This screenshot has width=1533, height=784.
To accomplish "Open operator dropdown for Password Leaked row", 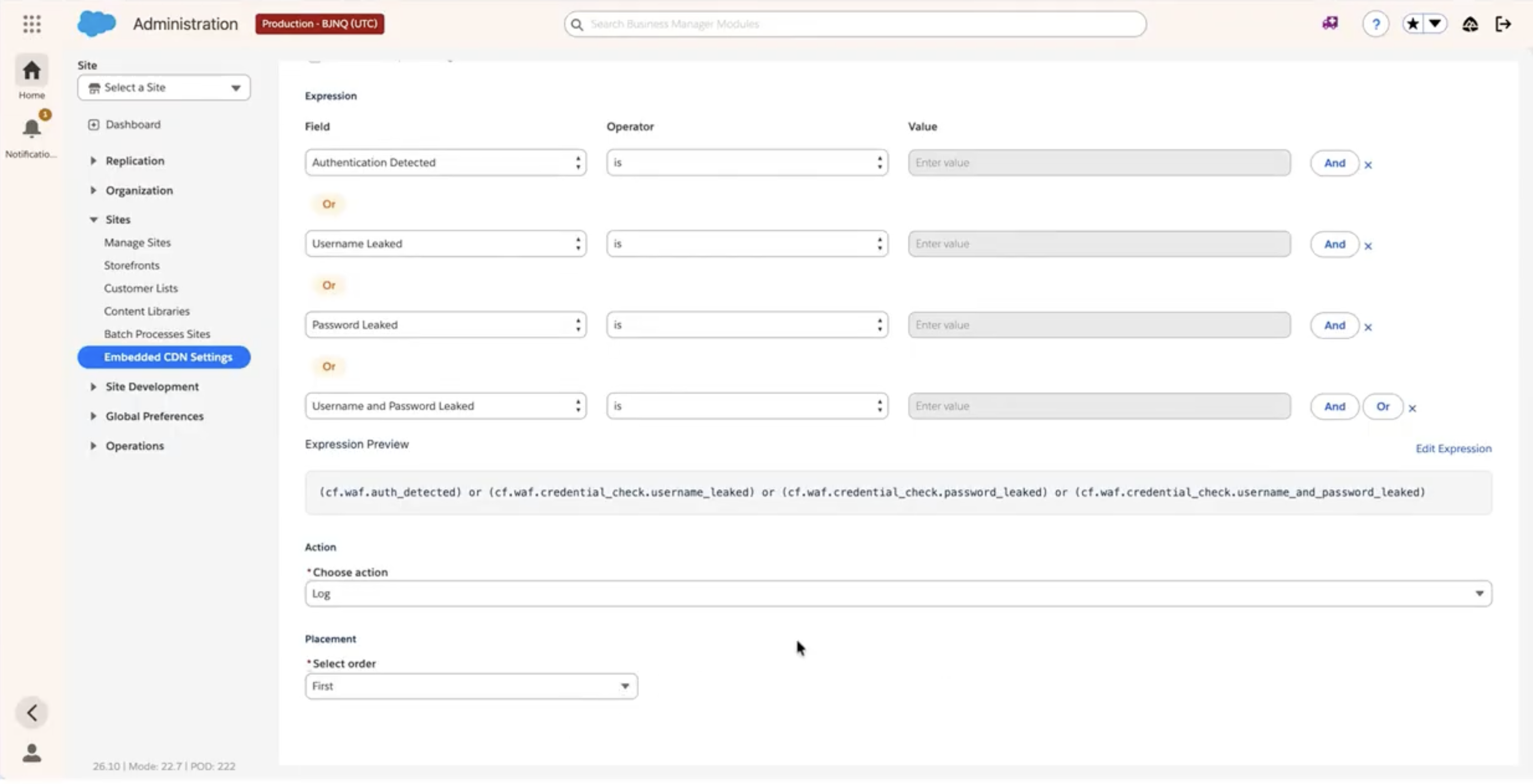I will (747, 325).
